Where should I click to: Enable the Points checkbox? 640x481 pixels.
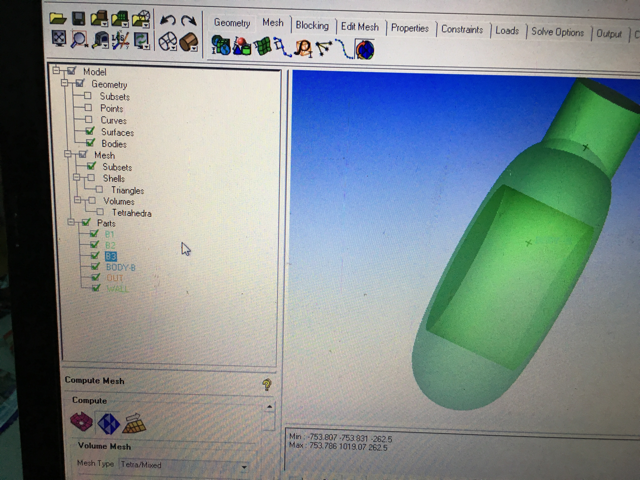click(88, 107)
